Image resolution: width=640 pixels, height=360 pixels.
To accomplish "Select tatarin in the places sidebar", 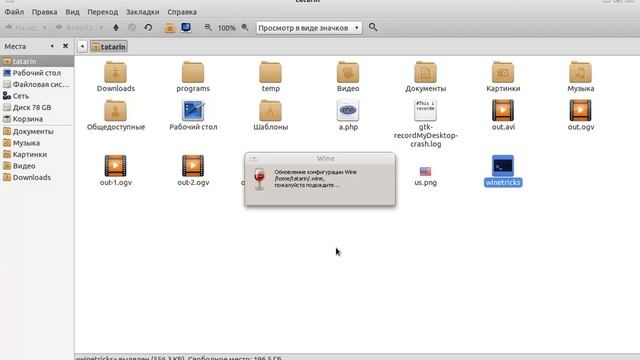I will [x=37, y=61].
